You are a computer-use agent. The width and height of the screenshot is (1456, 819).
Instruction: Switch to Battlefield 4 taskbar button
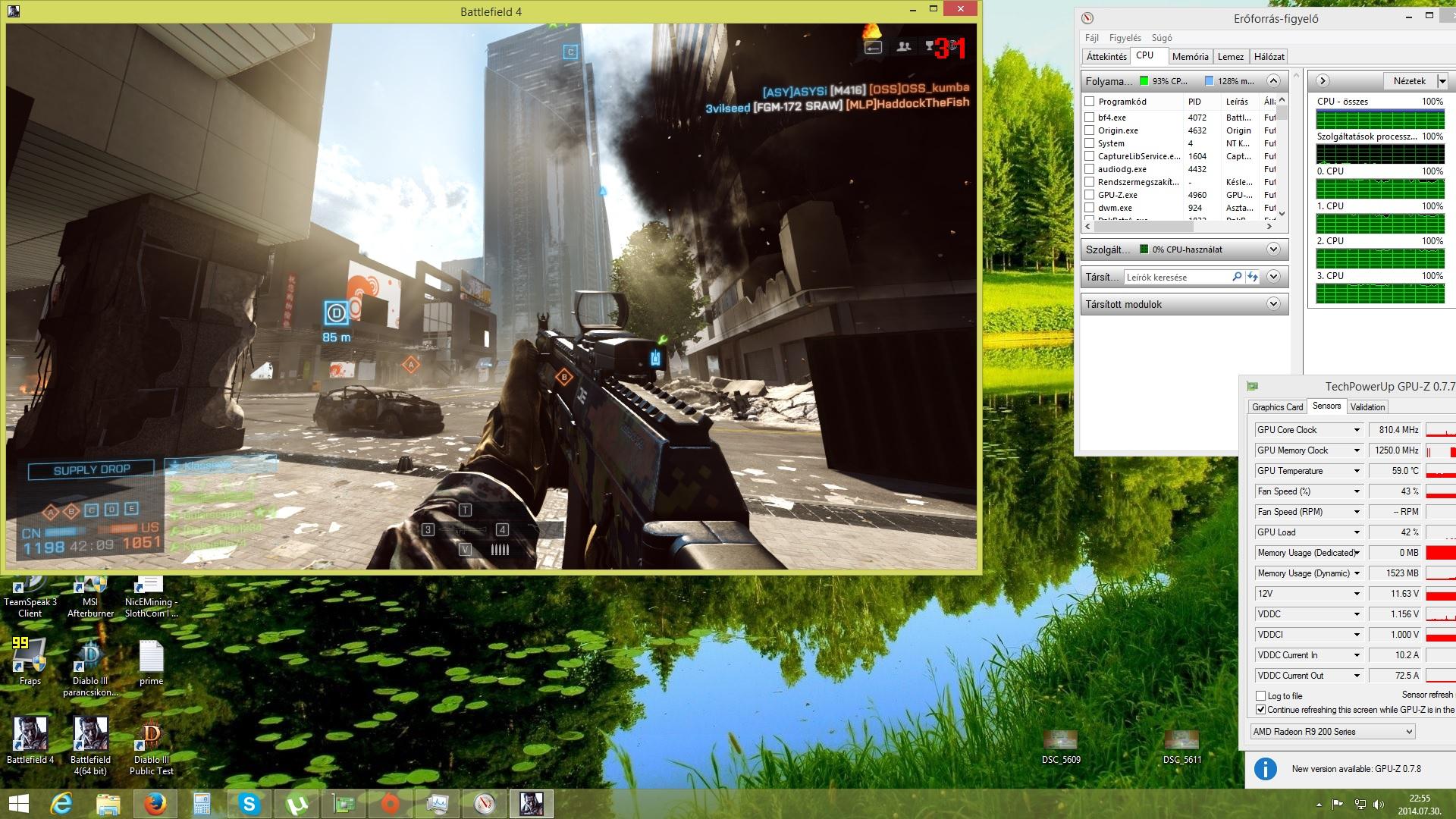(532, 804)
